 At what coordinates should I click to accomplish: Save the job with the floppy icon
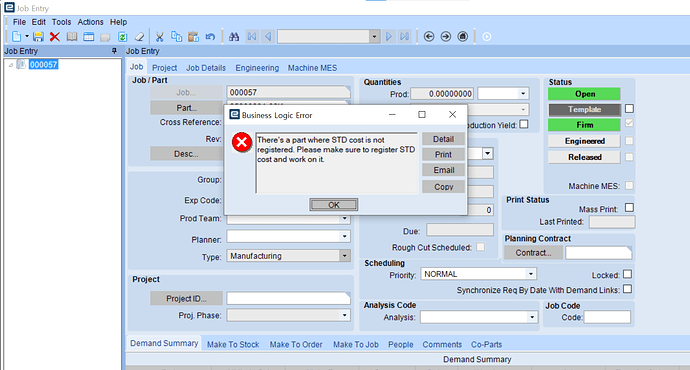coord(38,37)
